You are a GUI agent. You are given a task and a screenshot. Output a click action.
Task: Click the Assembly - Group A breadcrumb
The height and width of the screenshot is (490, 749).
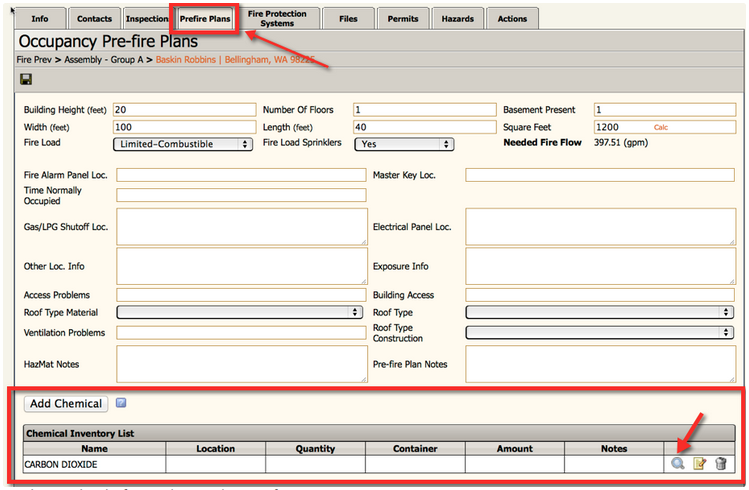(104, 60)
